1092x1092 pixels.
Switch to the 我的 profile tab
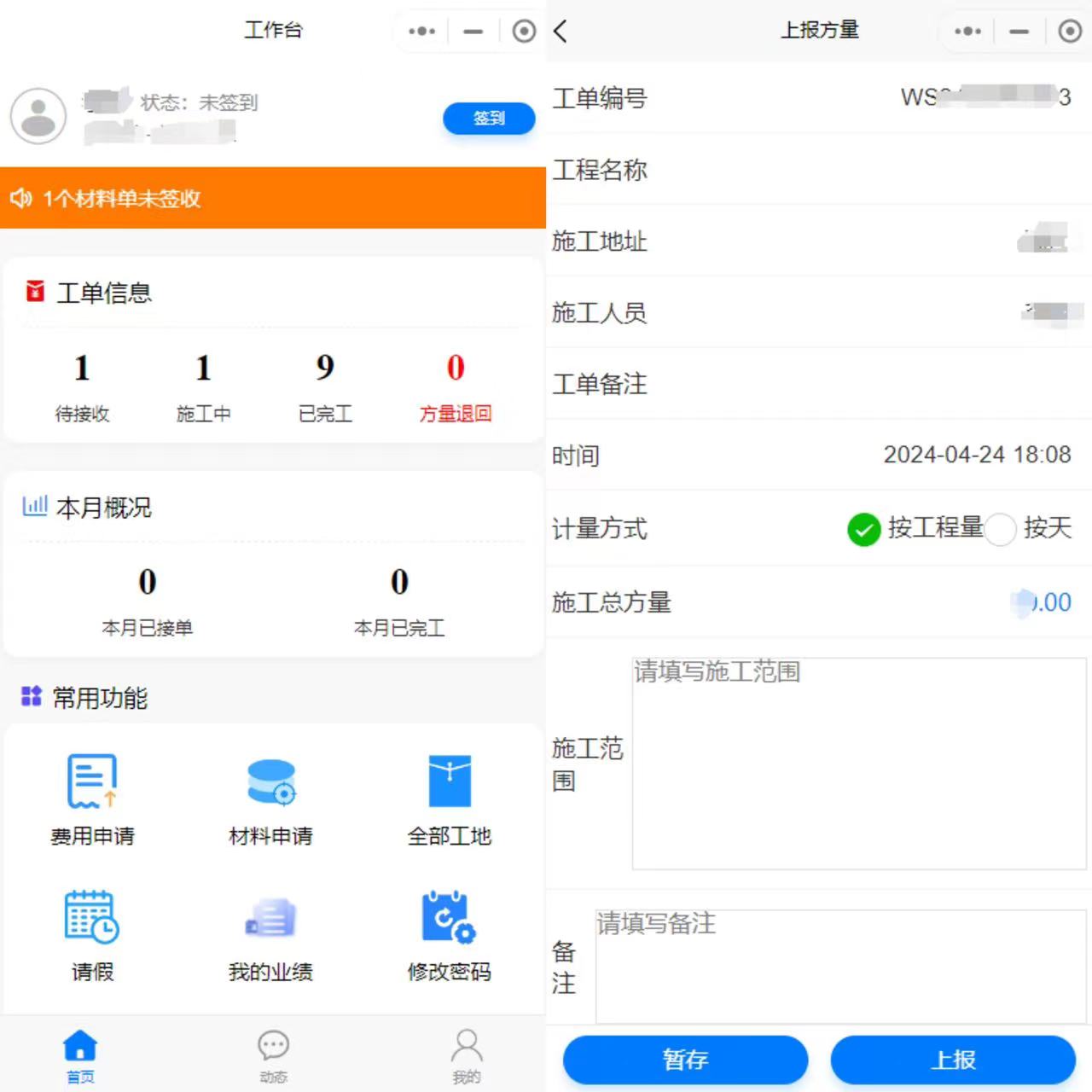[x=466, y=1055]
